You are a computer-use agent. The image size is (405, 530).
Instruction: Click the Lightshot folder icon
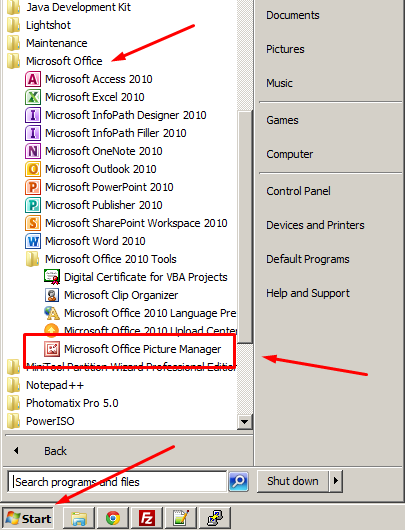(x=14, y=25)
